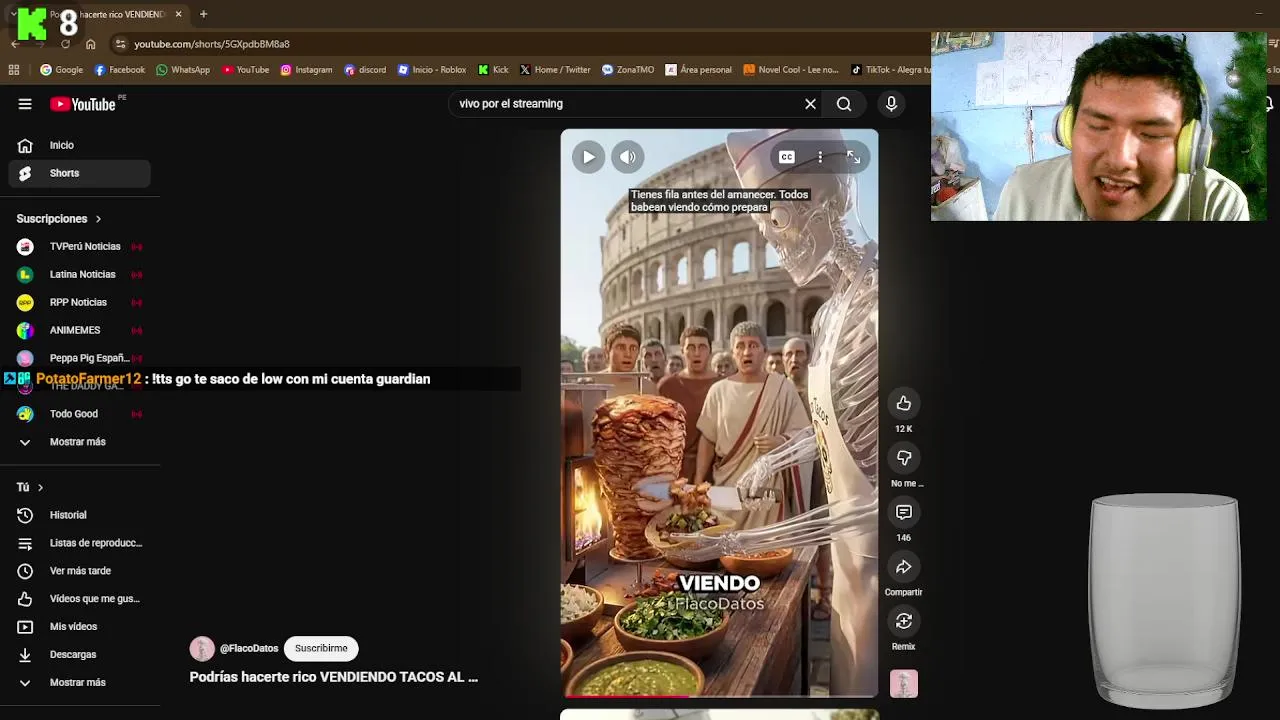
Task: Open ANIMEMES subscription
Action: [x=80, y=330]
